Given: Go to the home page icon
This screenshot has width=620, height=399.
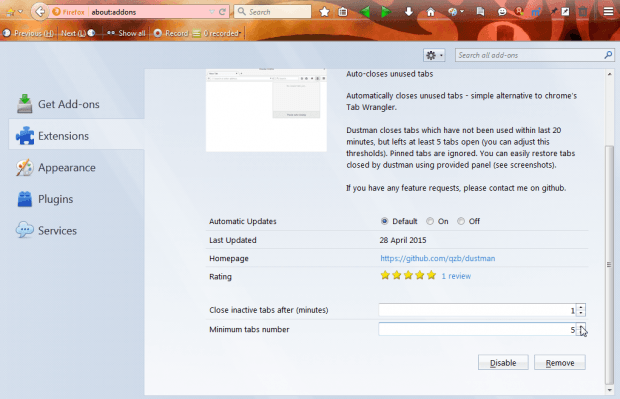Looking at the screenshot, I should coord(431,12).
